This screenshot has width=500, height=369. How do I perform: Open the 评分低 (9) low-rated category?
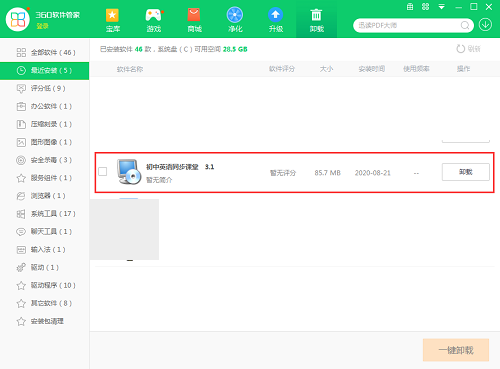(45, 88)
